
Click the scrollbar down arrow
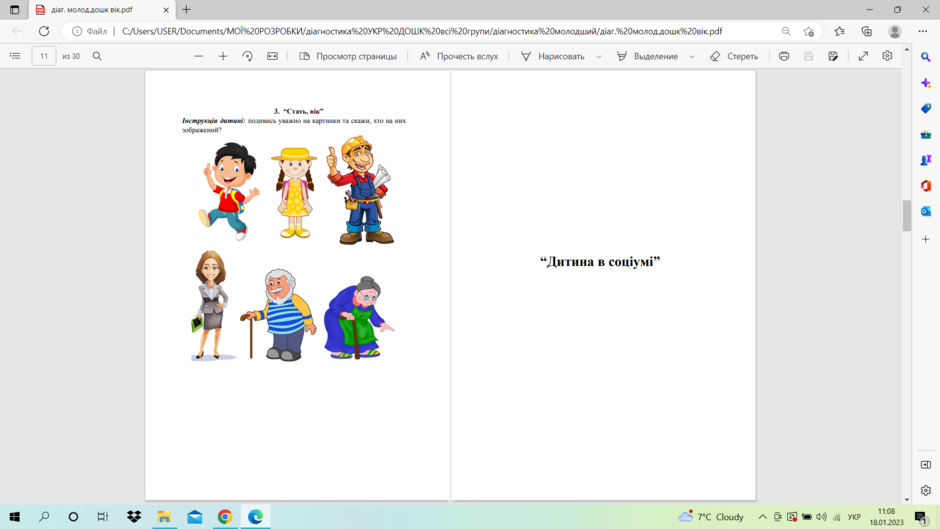pos(906,500)
